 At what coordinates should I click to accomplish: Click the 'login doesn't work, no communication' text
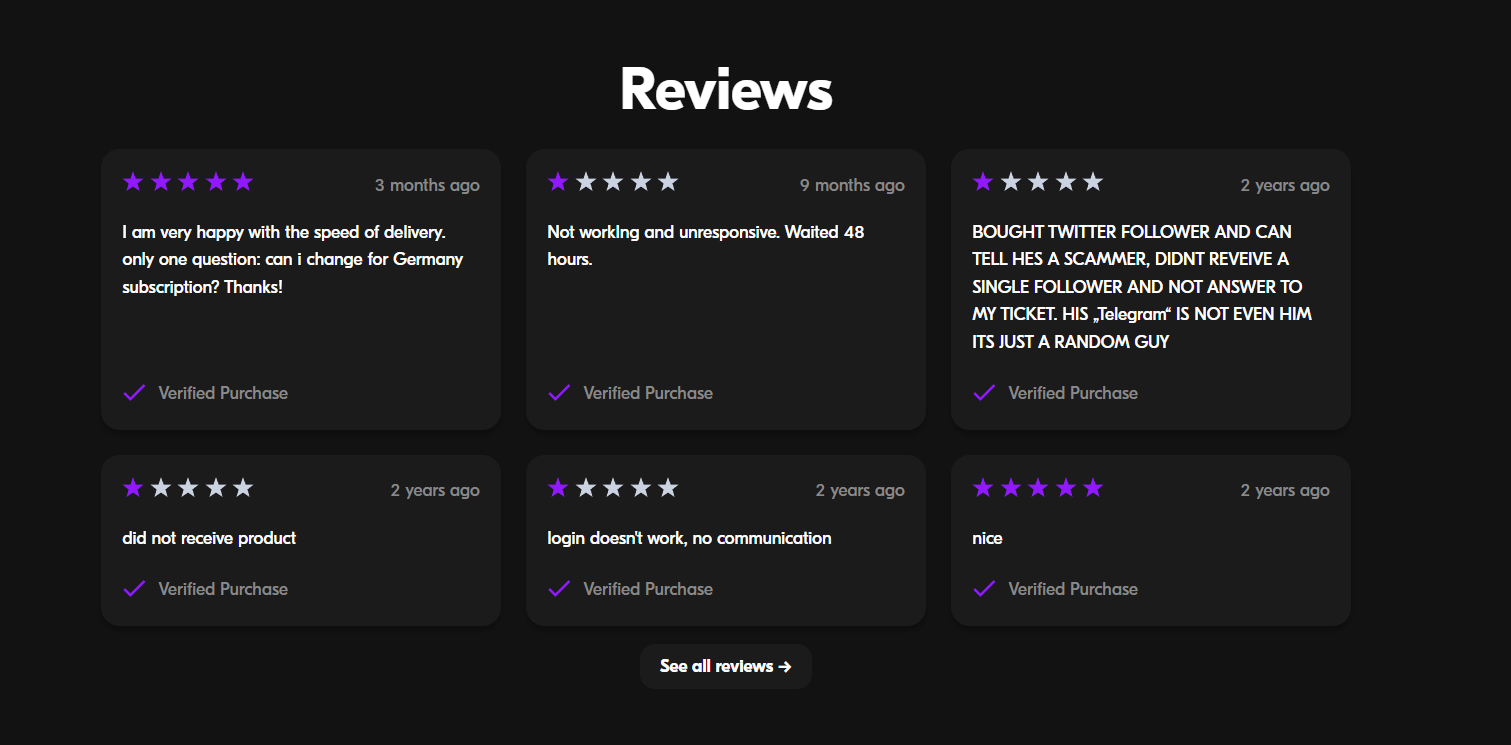(689, 538)
